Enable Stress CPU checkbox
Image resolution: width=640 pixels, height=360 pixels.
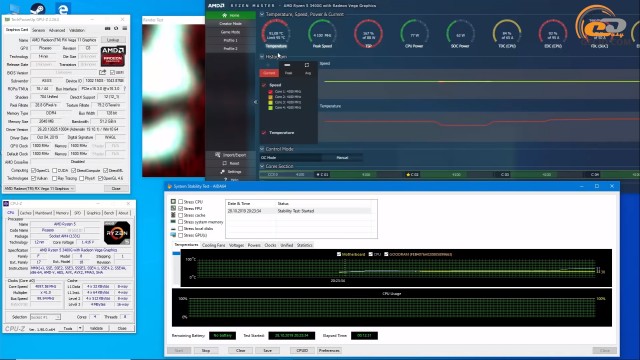[x=180, y=202]
